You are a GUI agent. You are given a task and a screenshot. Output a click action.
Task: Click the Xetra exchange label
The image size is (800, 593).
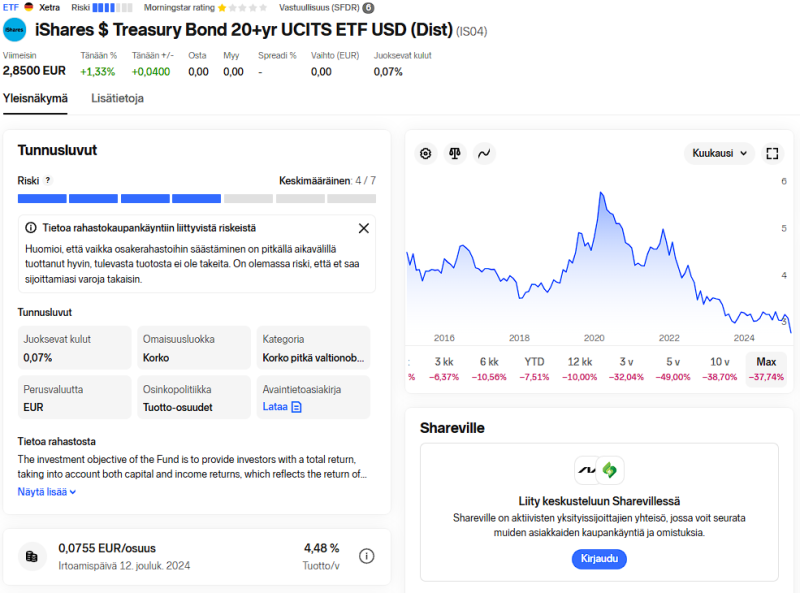point(49,8)
